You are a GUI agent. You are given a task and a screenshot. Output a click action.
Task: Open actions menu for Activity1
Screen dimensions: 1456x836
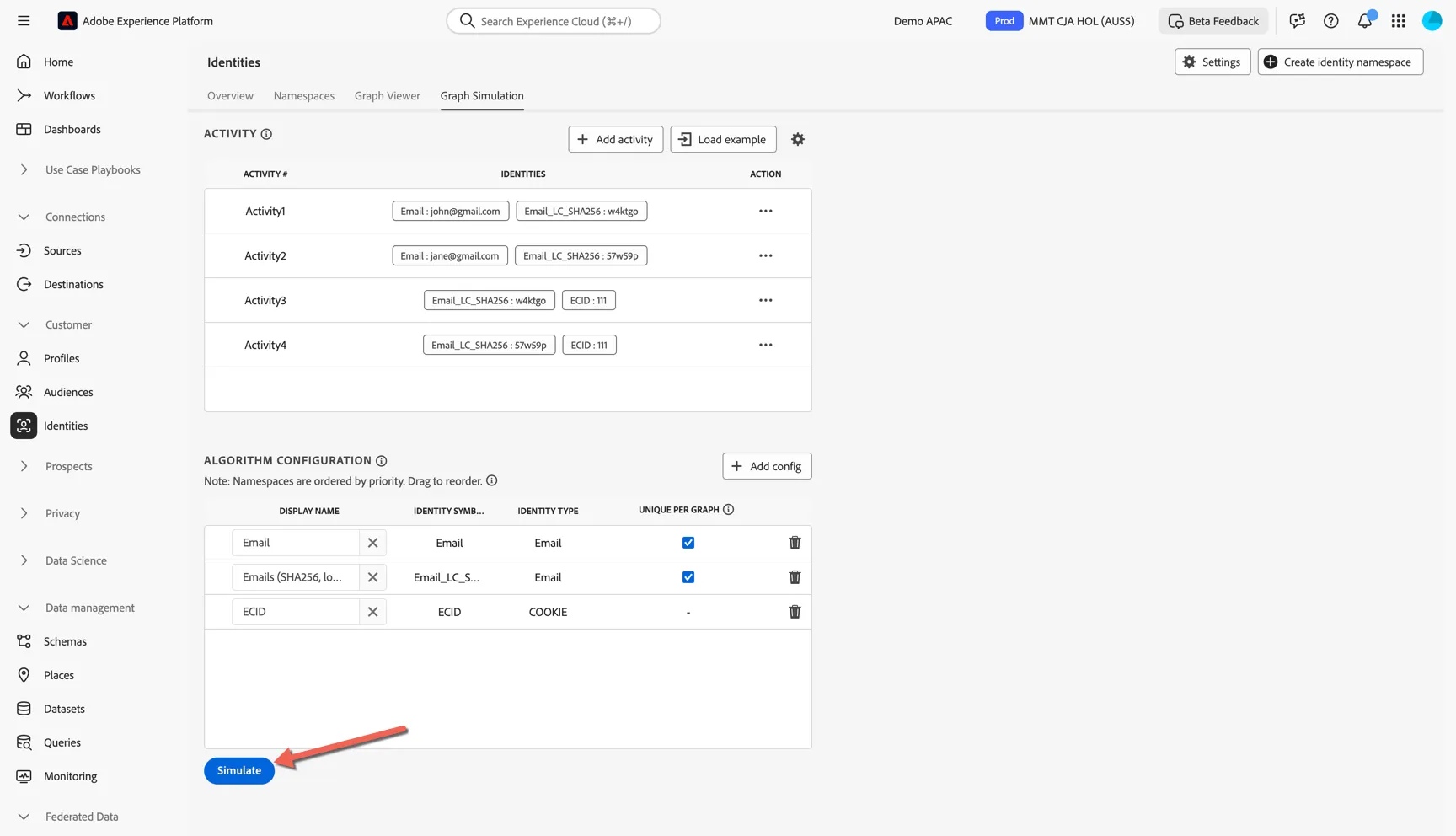pos(765,211)
